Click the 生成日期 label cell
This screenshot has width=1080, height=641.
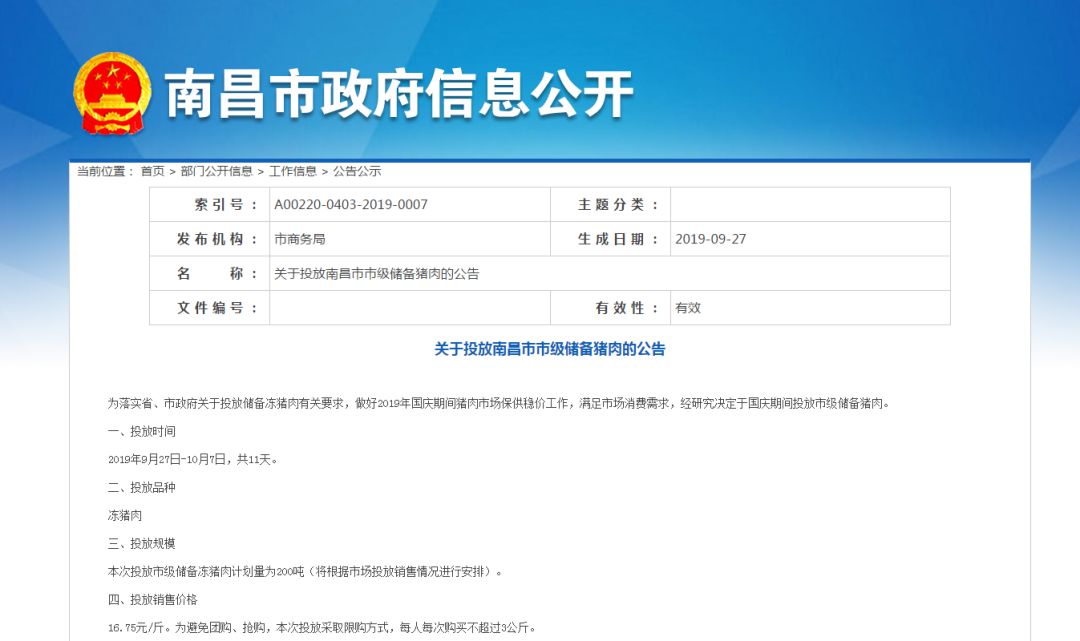[610, 239]
